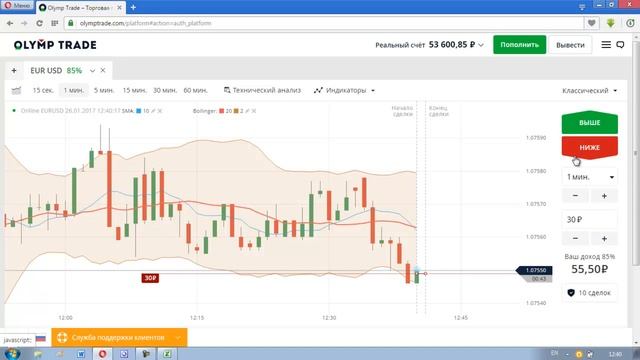Open Opera speed dial grid icon

[x=54, y=23]
